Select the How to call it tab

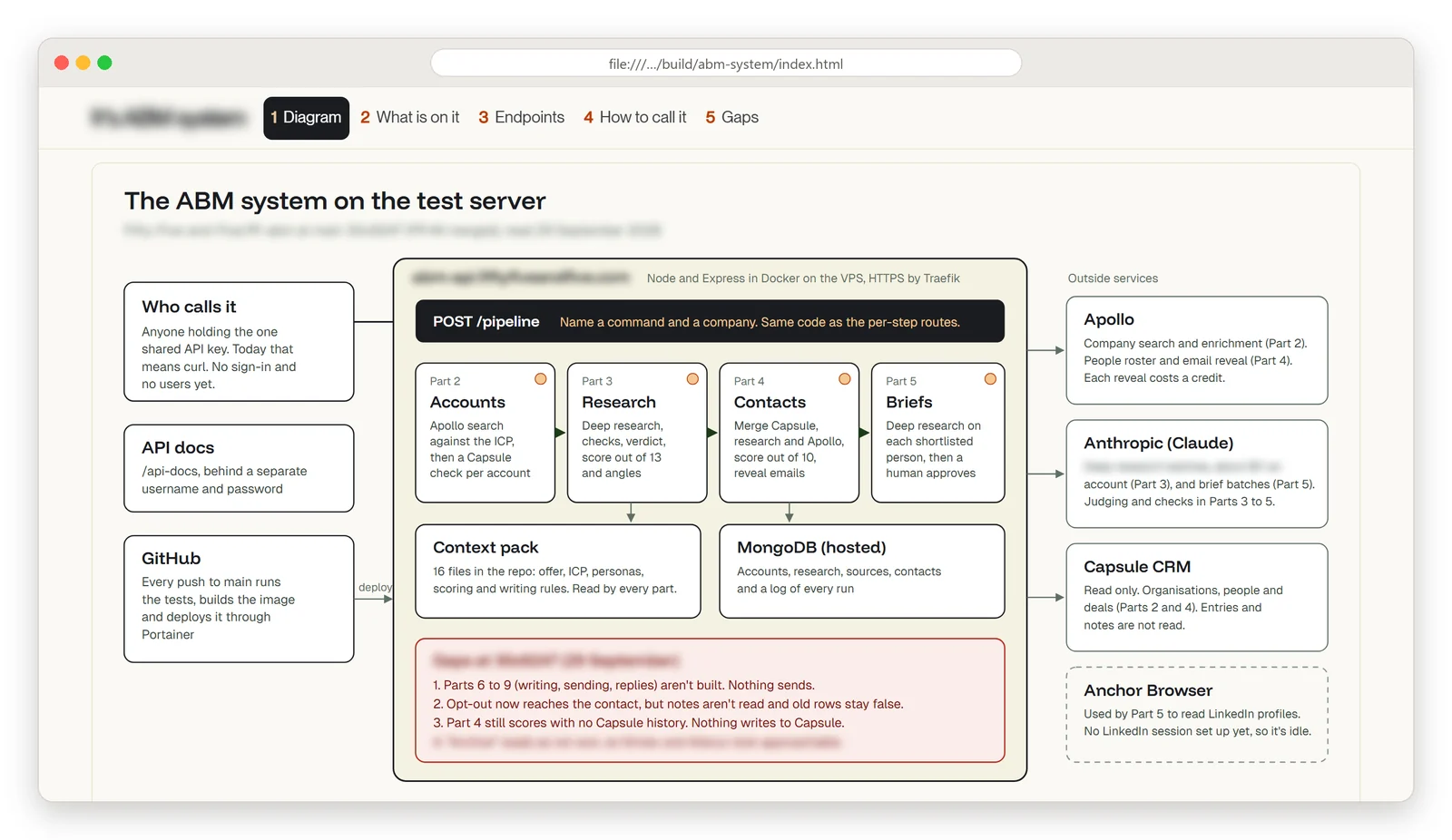[x=635, y=118]
